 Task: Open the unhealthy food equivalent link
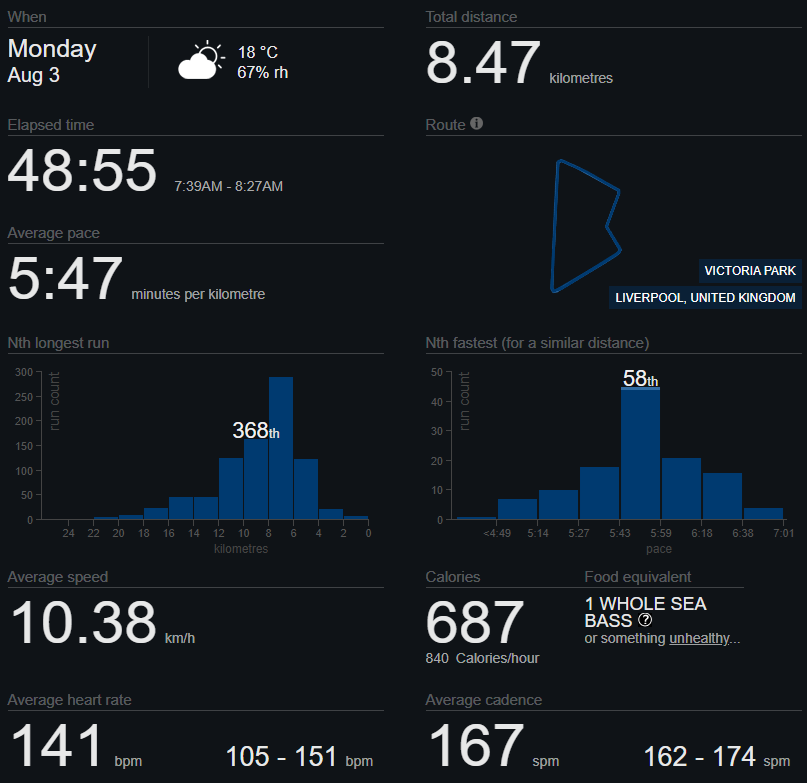pos(699,638)
